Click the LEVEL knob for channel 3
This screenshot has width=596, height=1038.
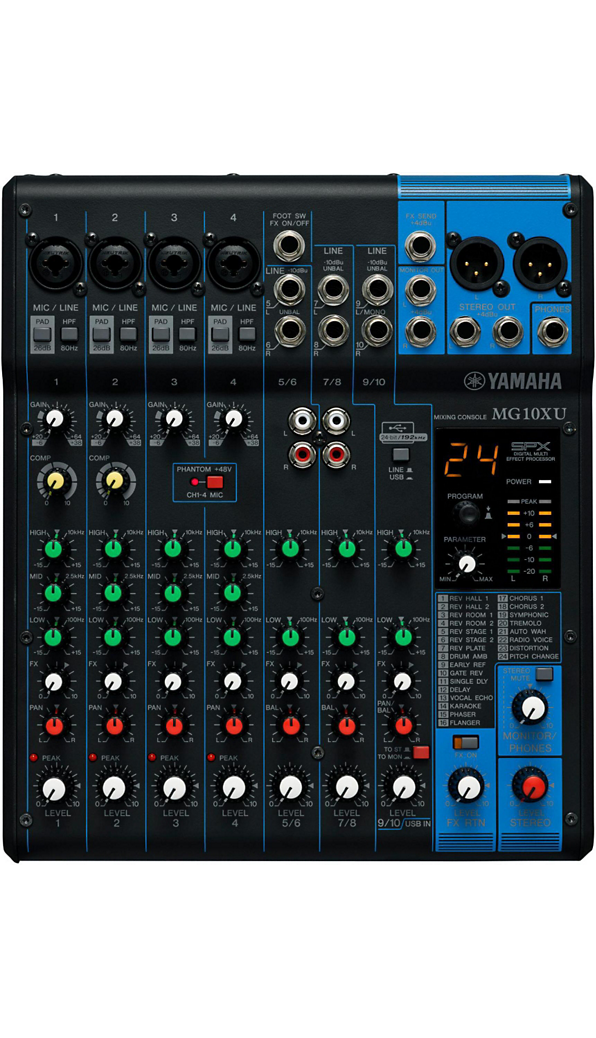tap(174, 788)
